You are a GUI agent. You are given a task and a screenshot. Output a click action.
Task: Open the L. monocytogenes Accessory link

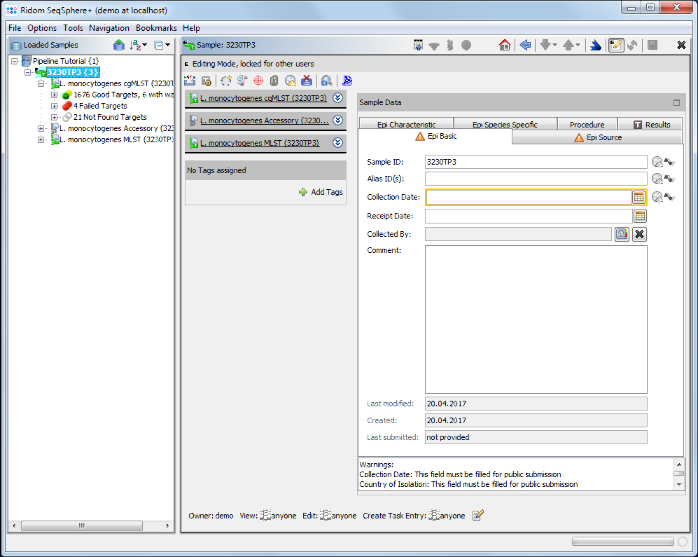click(x=264, y=121)
